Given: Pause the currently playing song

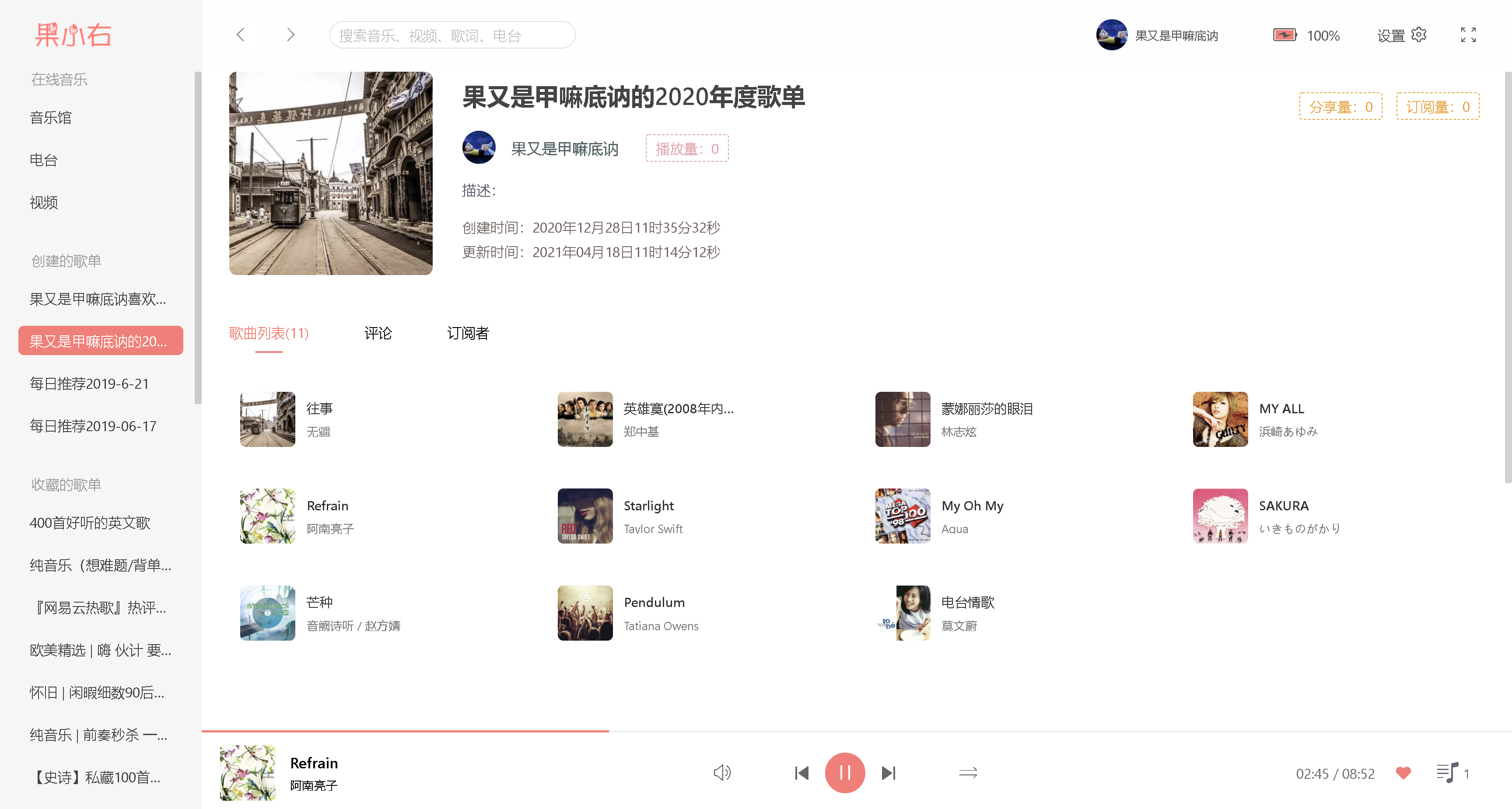Looking at the screenshot, I should (x=844, y=773).
